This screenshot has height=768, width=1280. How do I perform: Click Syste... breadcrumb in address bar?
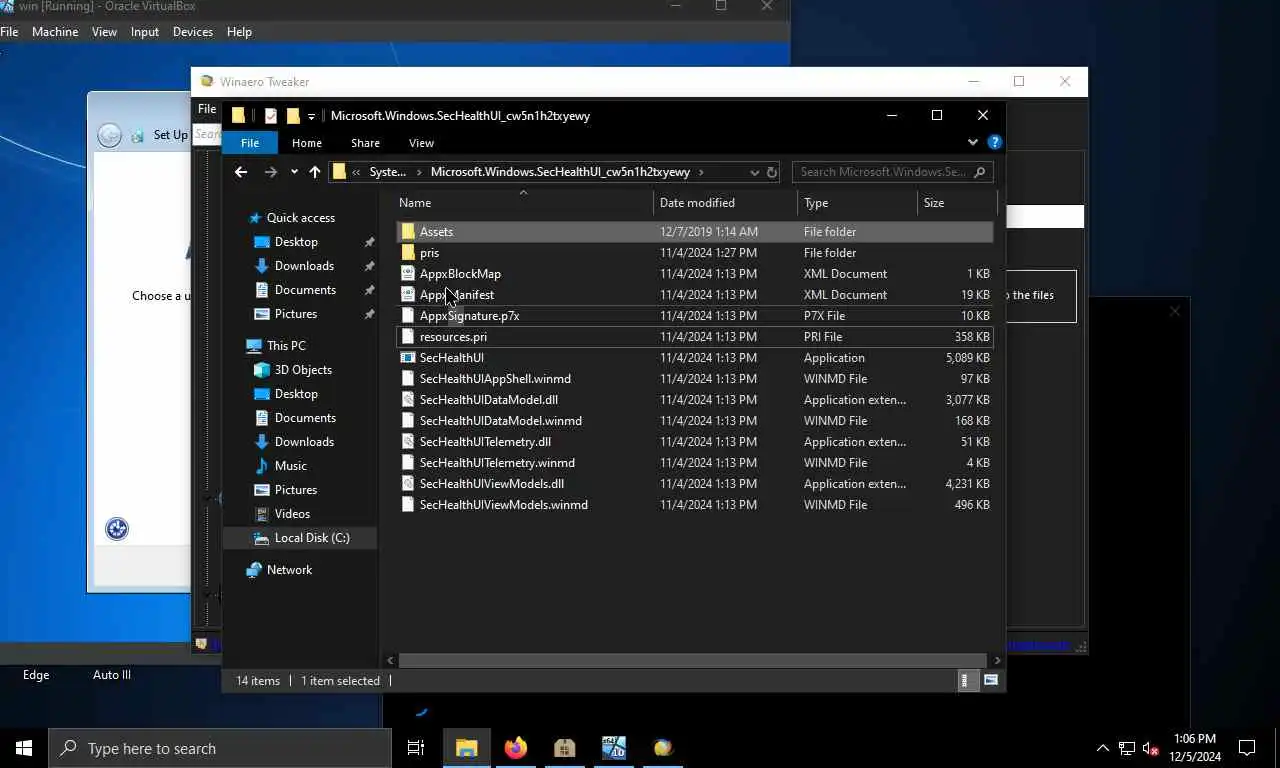coord(388,172)
